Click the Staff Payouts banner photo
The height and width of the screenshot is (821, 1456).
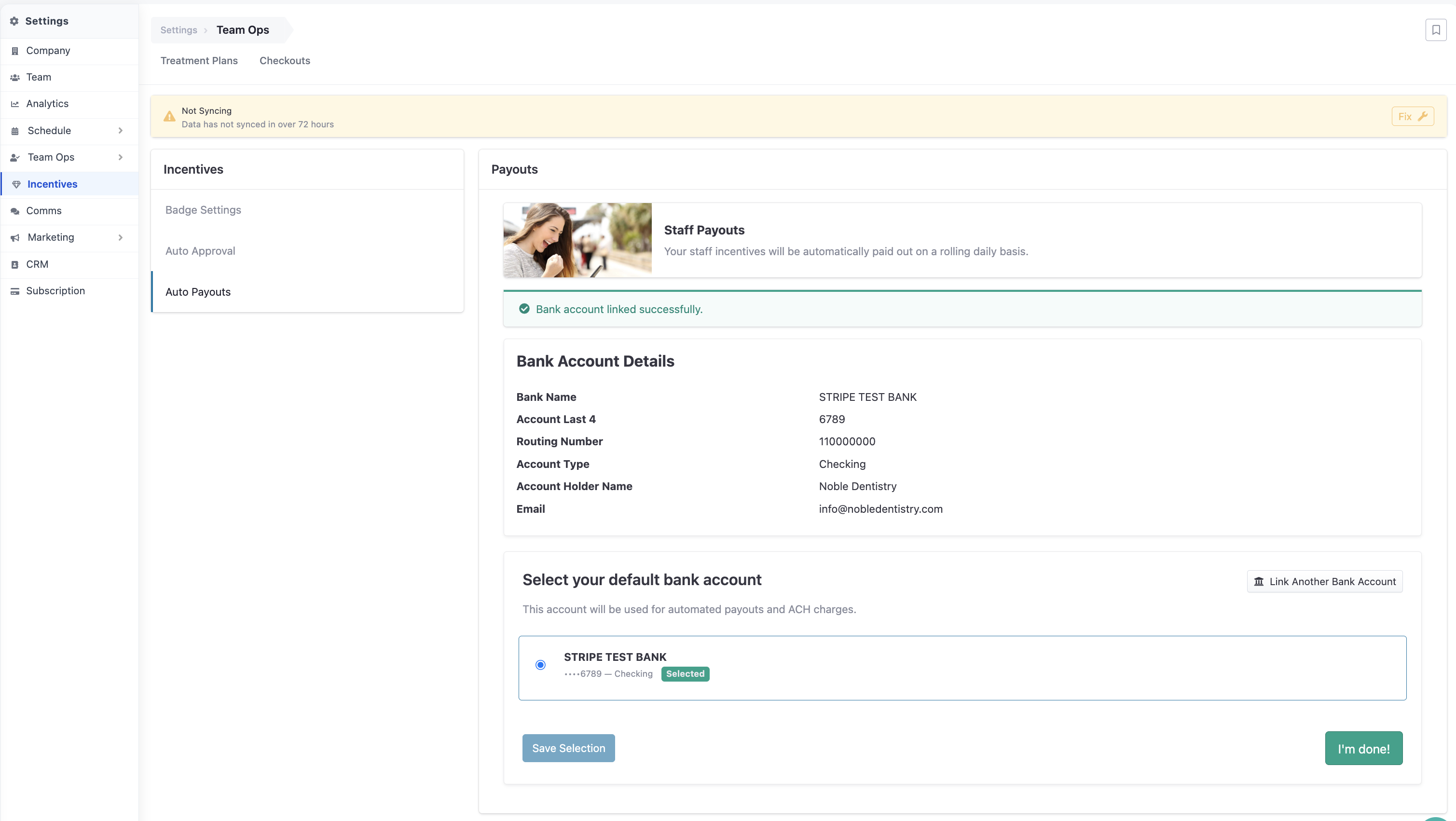(577, 240)
